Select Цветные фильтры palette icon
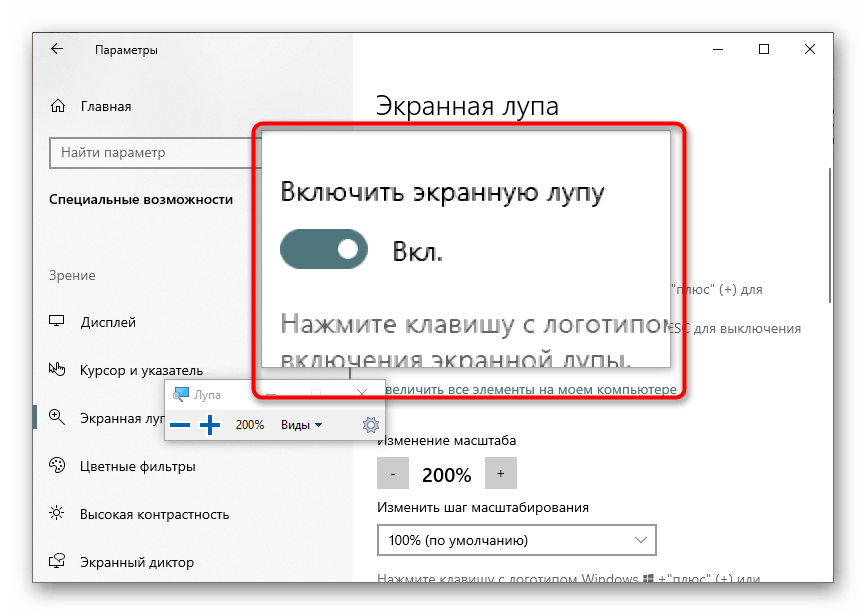Viewport: 866px width, 615px height. point(58,466)
